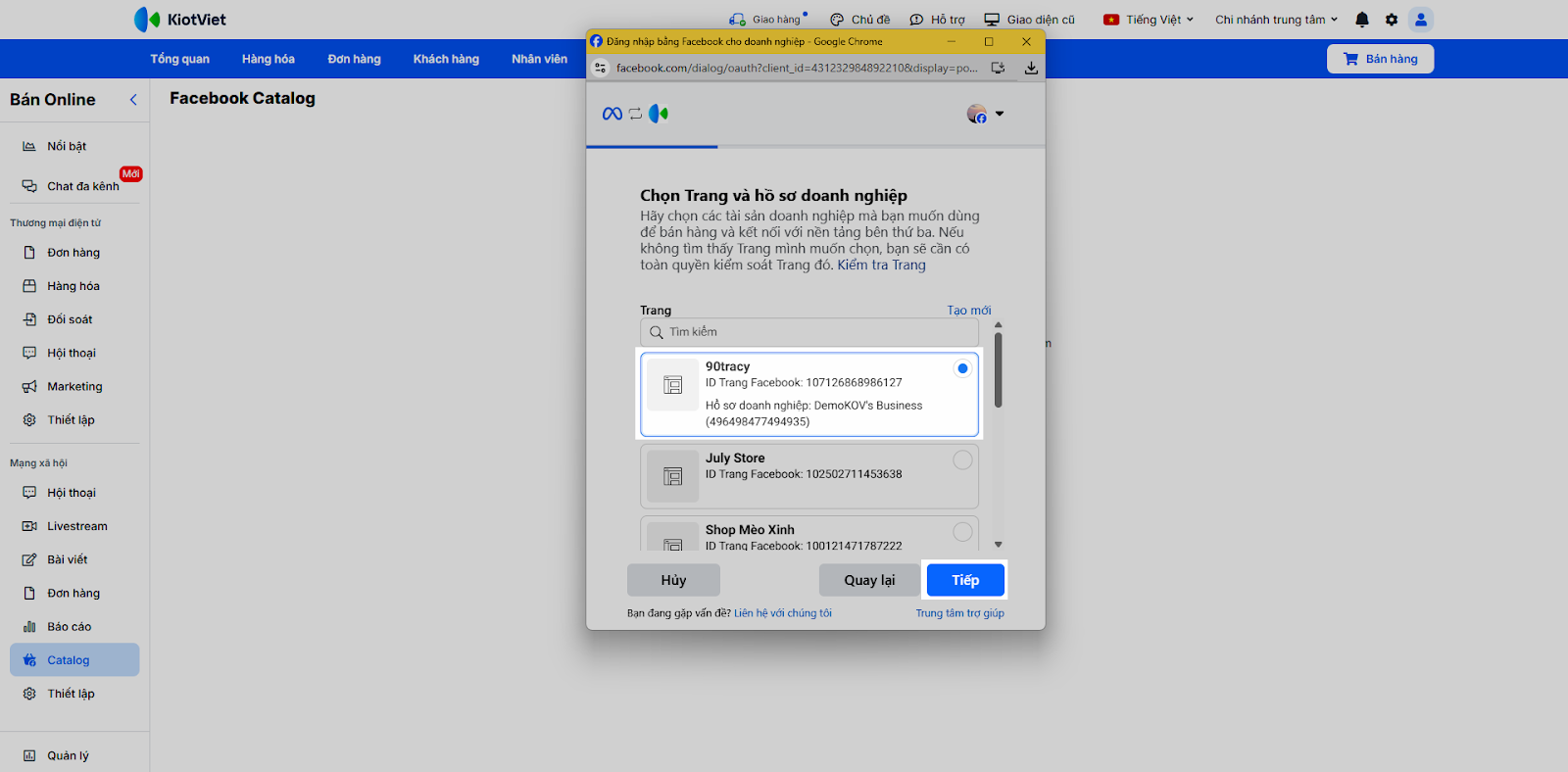Open Catalog in sidebar
Viewport: 1568px width, 772px height.
[x=74, y=659]
